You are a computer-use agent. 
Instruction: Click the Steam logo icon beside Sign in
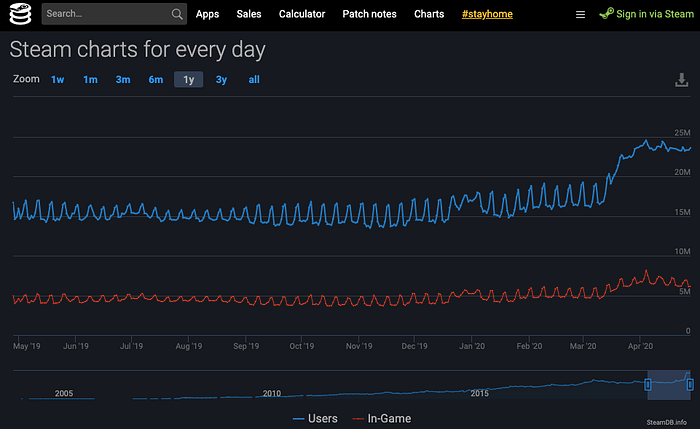pos(606,13)
